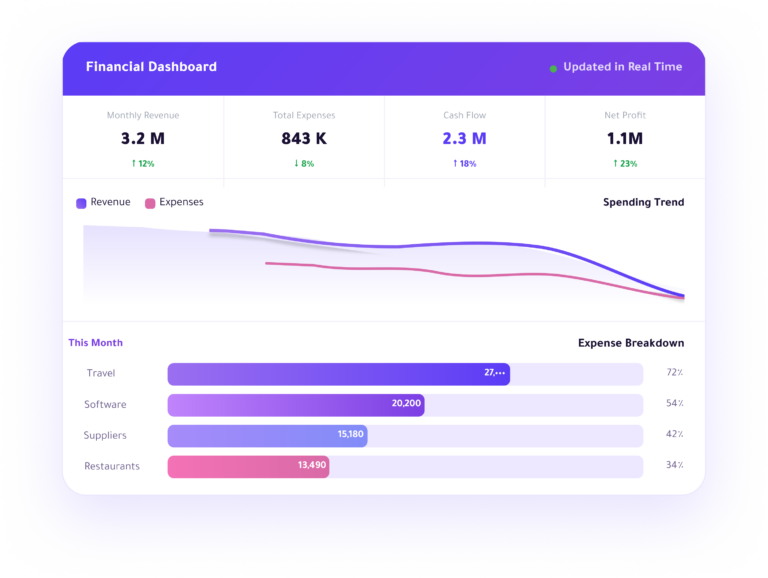Click the Expenses legend color swatch
Screen dimensions: 768x578
tap(150, 203)
